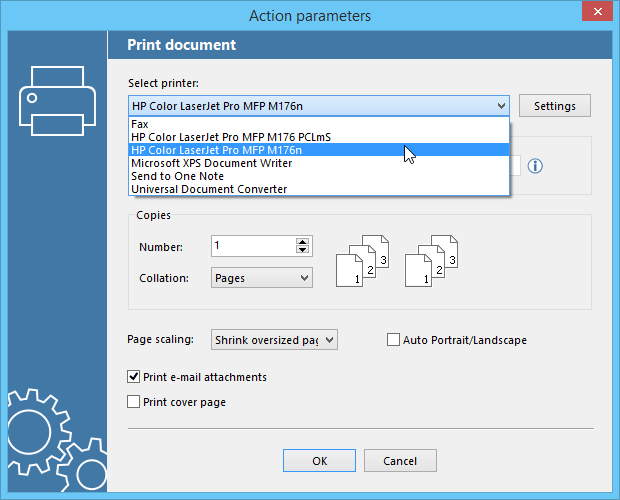The image size is (620, 500).
Task: Close the Action parameters dialog
Action: (597, 11)
